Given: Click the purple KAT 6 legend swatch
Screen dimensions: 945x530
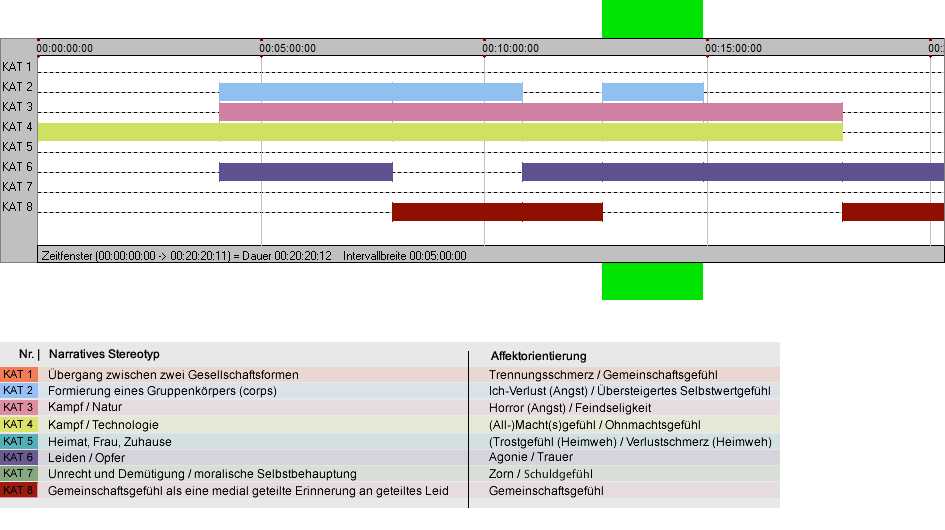Looking at the screenshot, I should coord(19,457).
